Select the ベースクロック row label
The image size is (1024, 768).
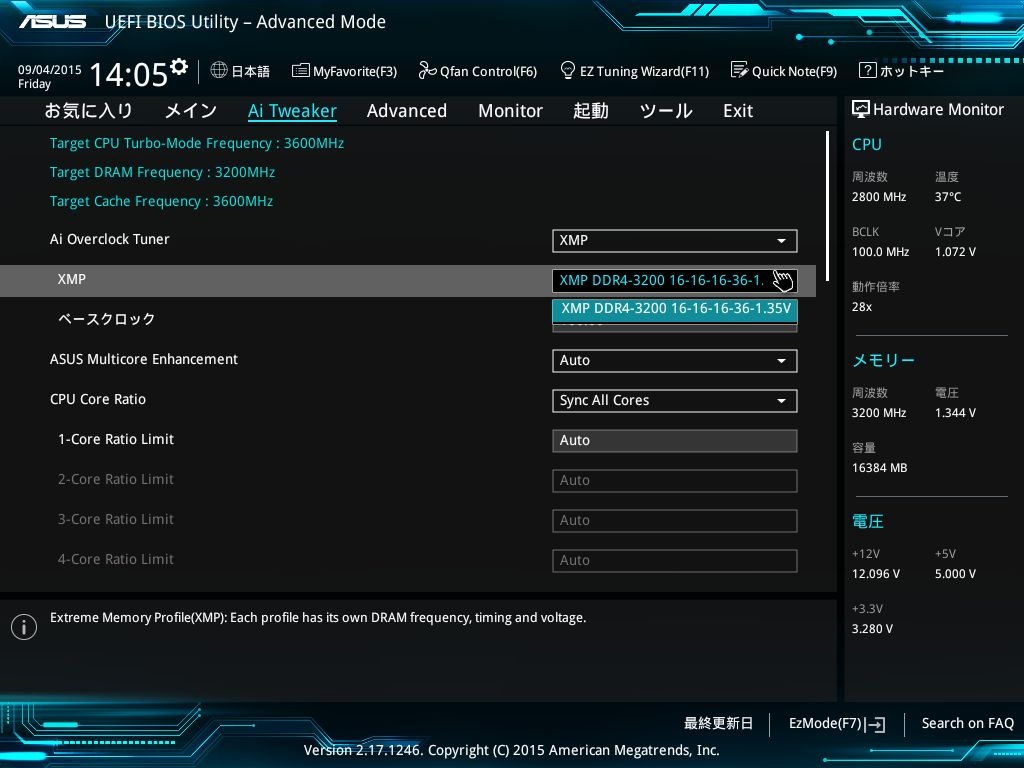coord(106,319)
